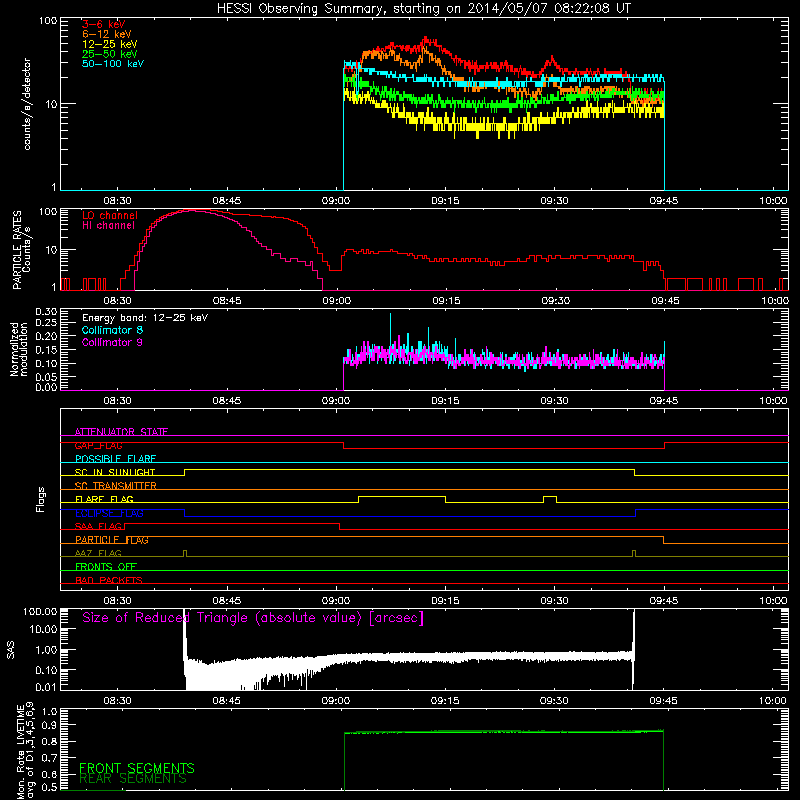Click the 100.00 y-axis value on SAS plot
Viewport: 800px width, 800px height.
tap(40, 612)
